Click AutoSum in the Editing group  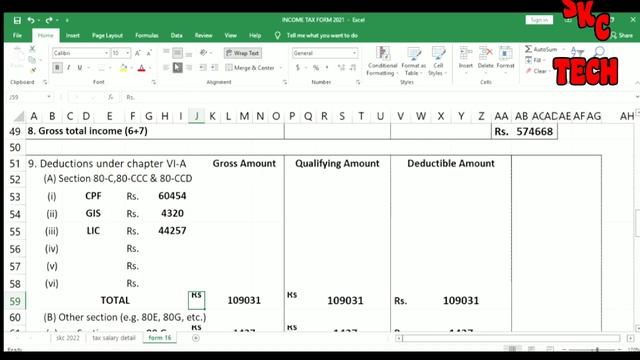541,49
